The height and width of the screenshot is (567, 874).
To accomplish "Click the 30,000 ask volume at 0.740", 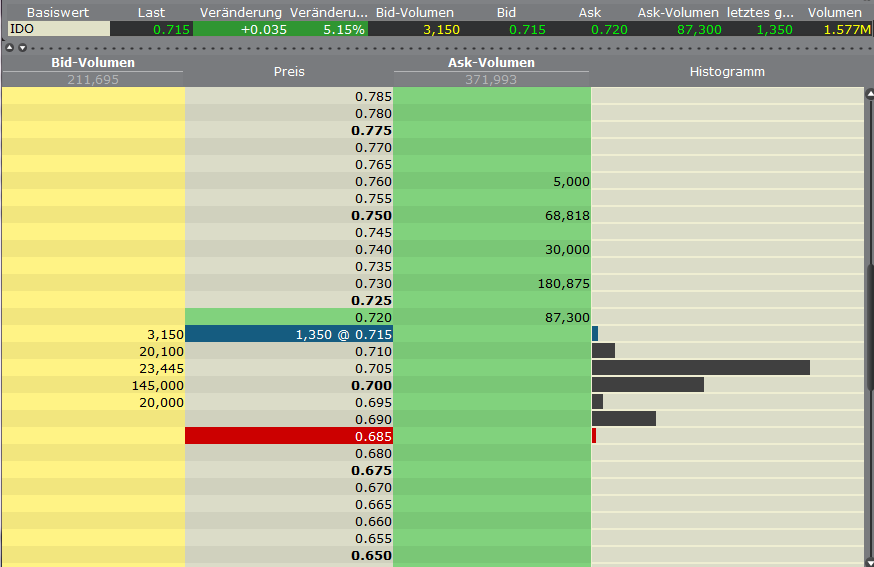I will pyautogui.click(x=567, y=250).
